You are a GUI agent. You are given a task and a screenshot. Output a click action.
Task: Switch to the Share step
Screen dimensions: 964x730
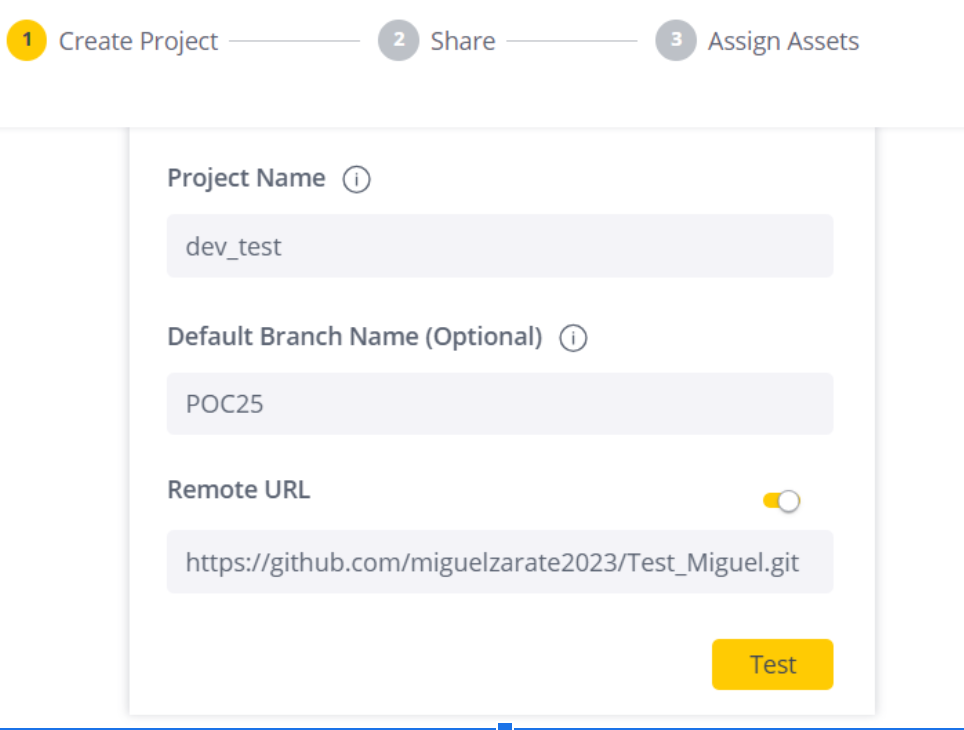pyautogui.click(x=463, y=41)
